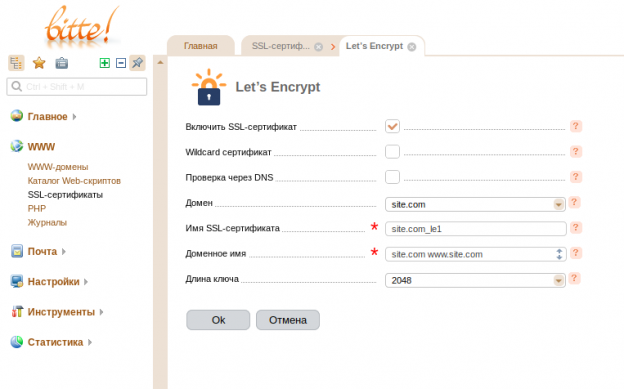Close the SSL-сертиф... tab
This screenshot has height=389, width=624.
318,47
